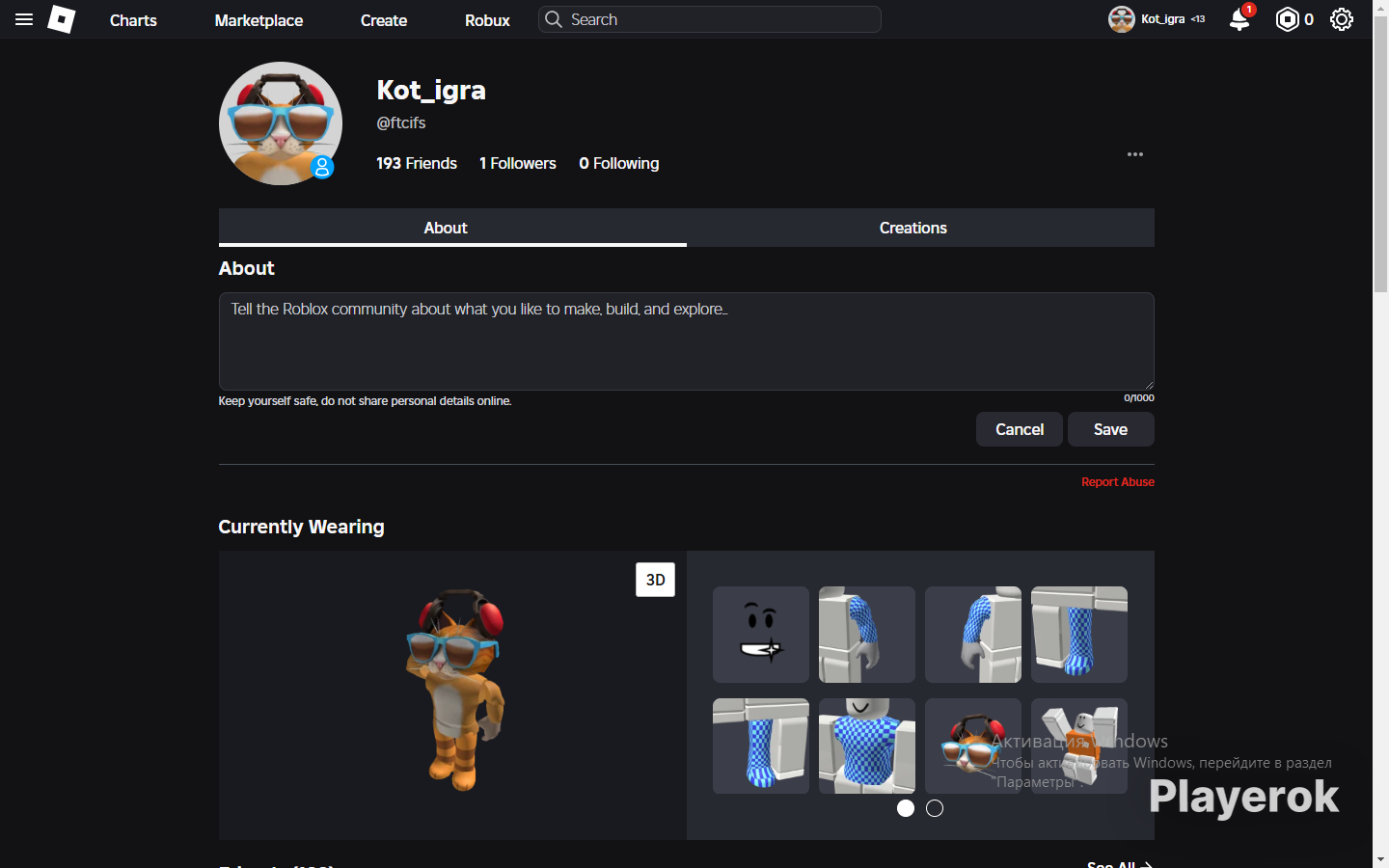
Task: Click the Kot_igra avatar in the top bar
Action: pos(1122,19)
